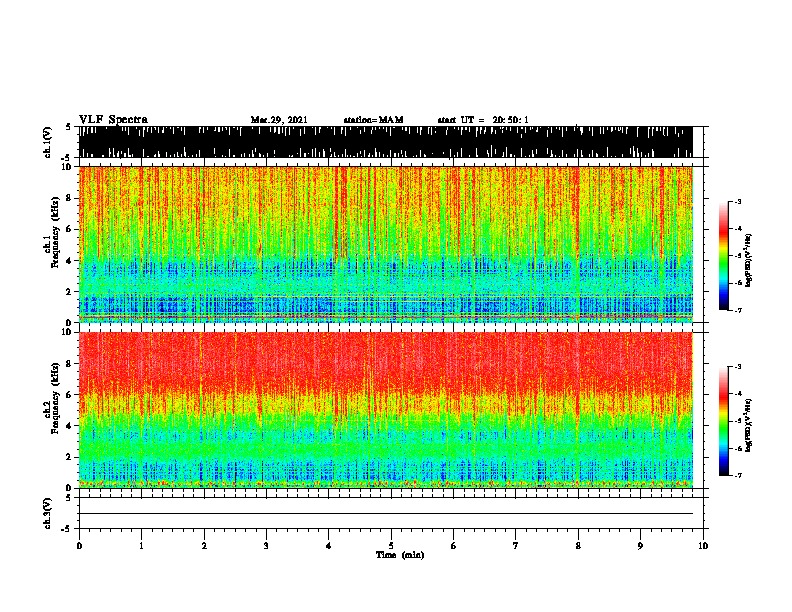Click the ch.1(V) black waveform panel
The width and height of the screenshot is (792, 612).
[386, 142]
